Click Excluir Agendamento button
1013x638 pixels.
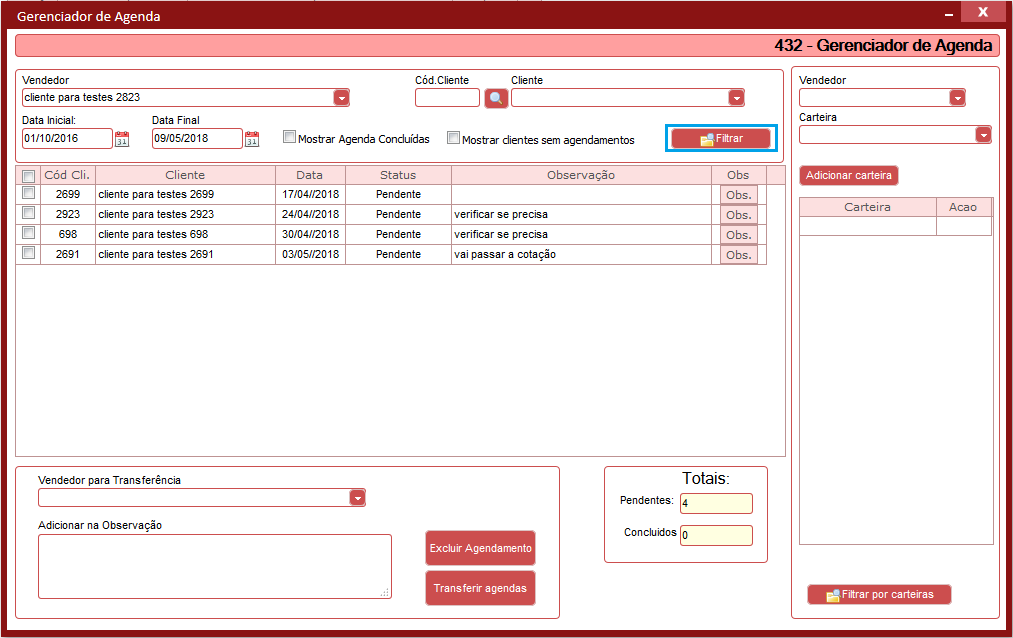point(481,548)
